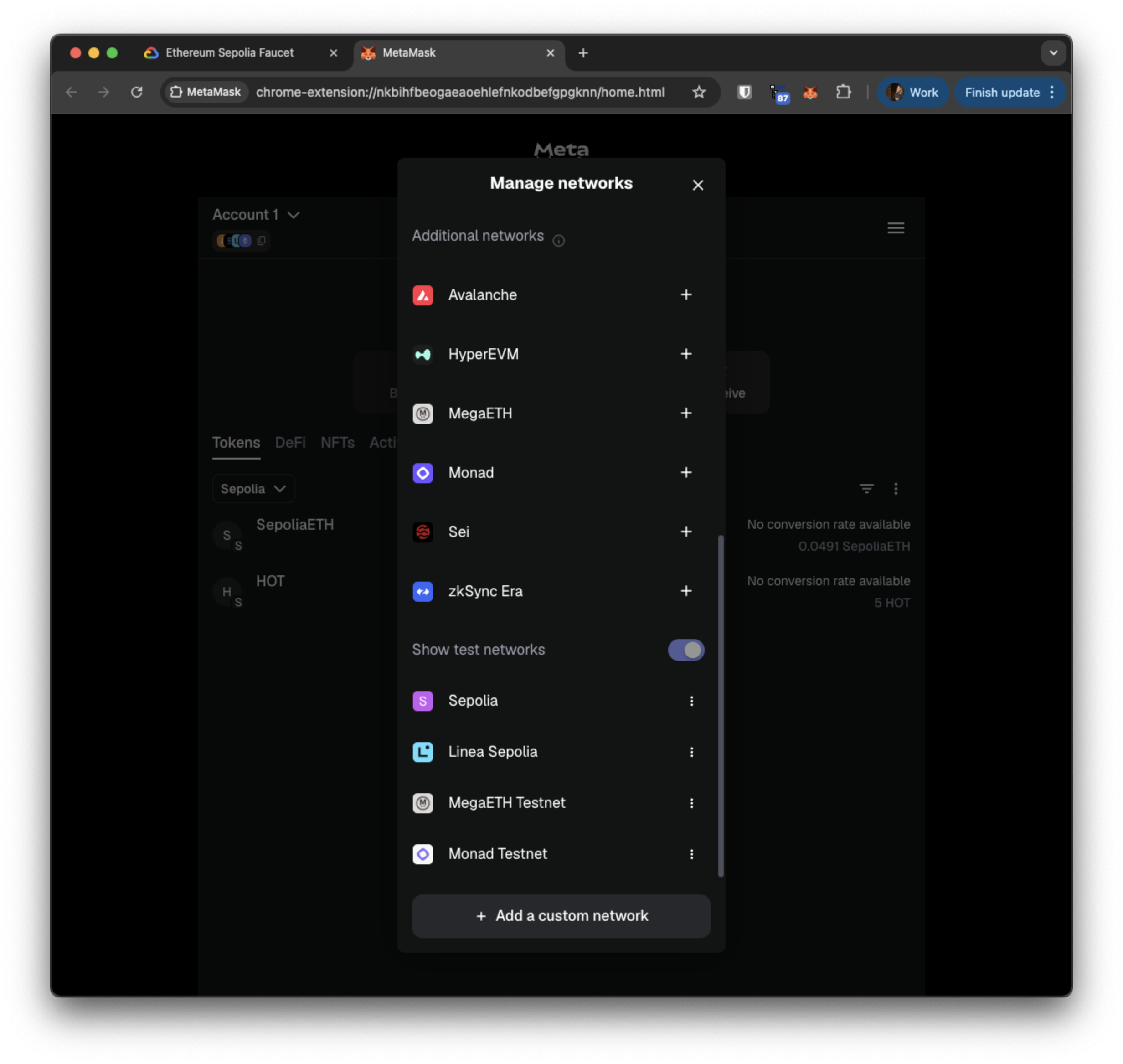1123x1064 pixels.
Task: Click the filter icon above the token list
Action: click(867, 488)
